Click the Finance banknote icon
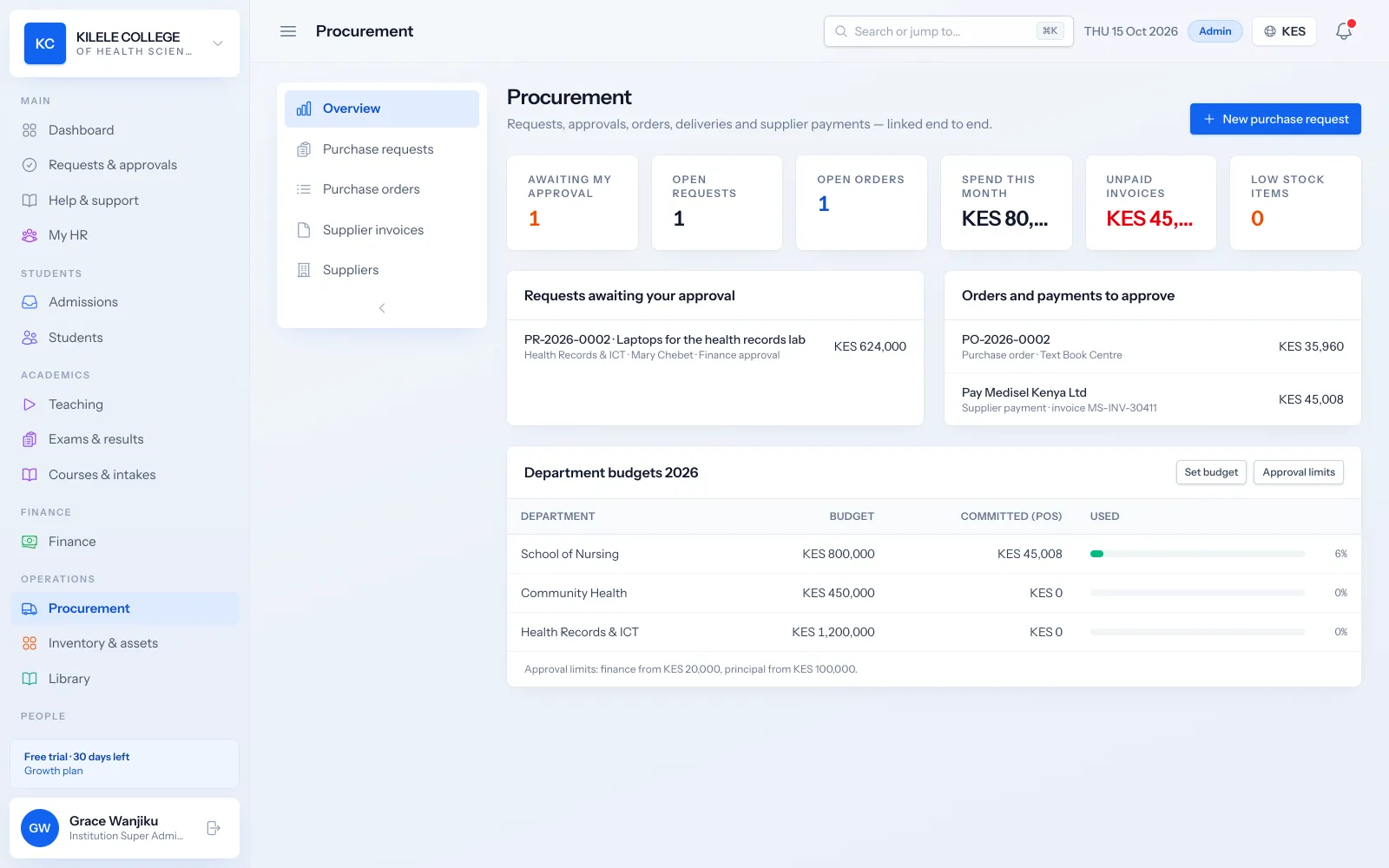This screenshot has height=868, width=1389. [30, 542]
